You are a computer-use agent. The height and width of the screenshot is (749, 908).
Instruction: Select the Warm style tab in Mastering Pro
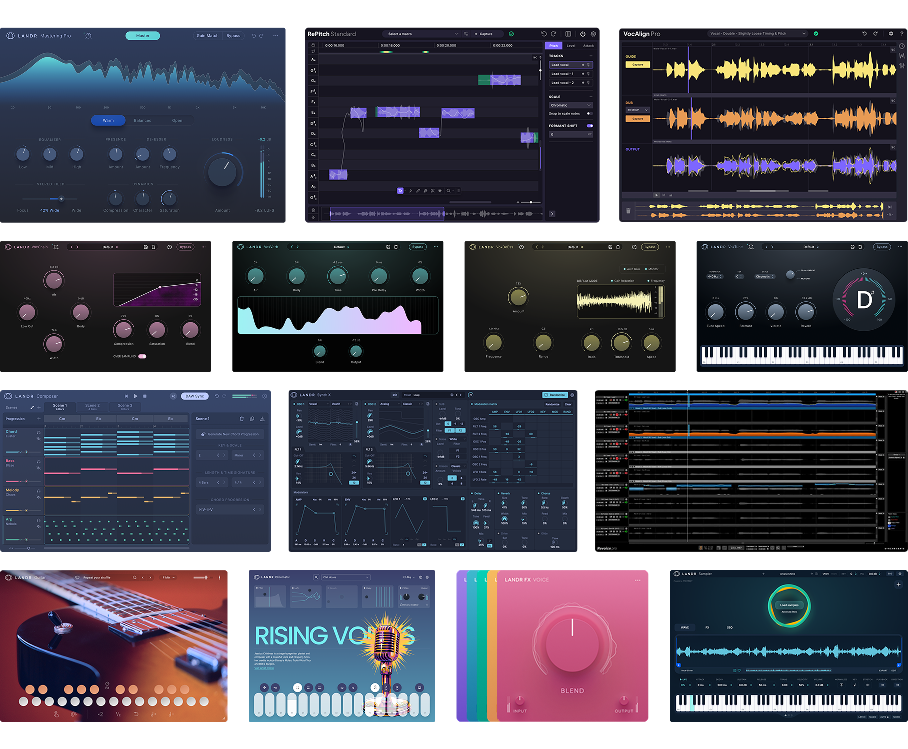coord(108,120)
